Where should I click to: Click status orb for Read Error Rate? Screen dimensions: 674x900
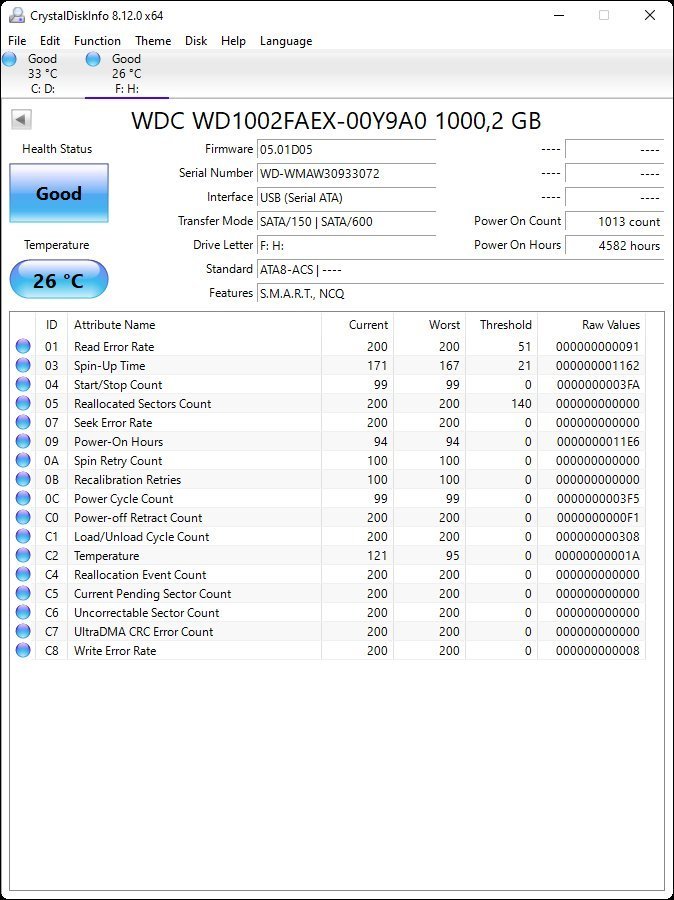point(23,347)
